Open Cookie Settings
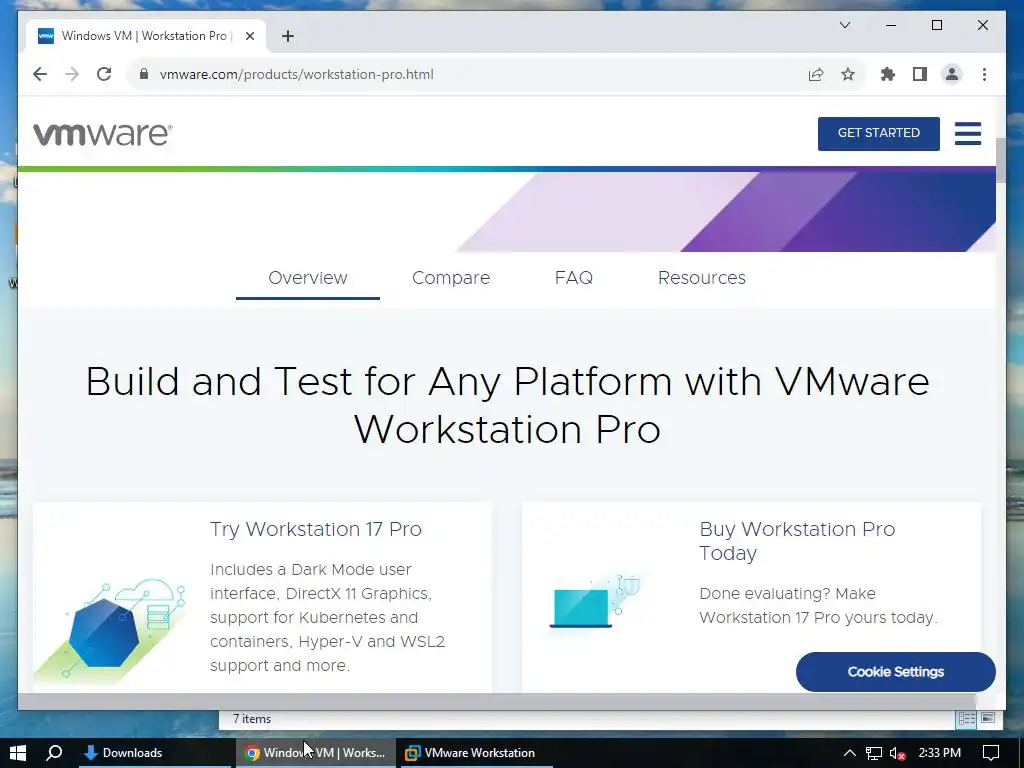 point(895,672)
